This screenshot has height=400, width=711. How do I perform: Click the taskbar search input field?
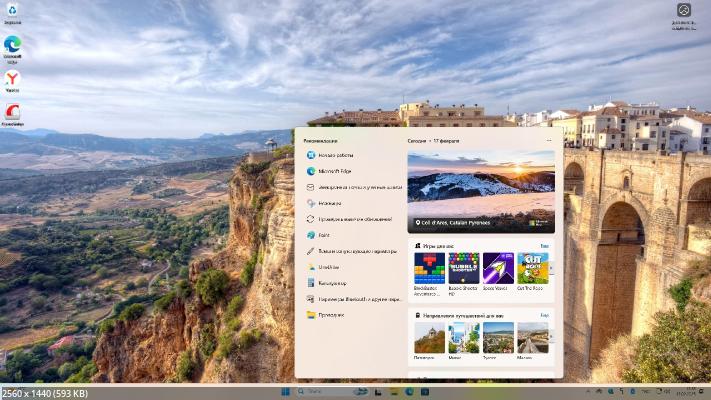[332, 391]
